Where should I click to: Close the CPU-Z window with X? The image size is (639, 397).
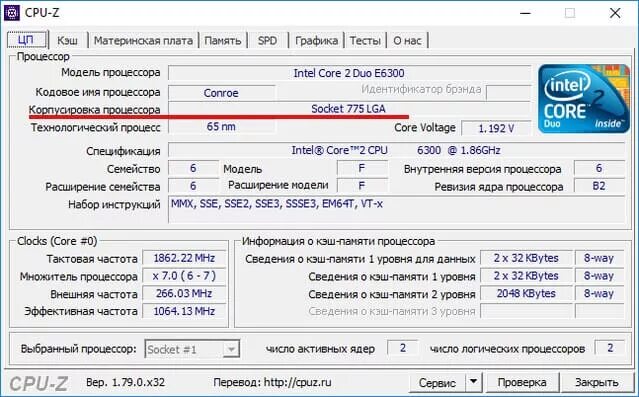615,13
